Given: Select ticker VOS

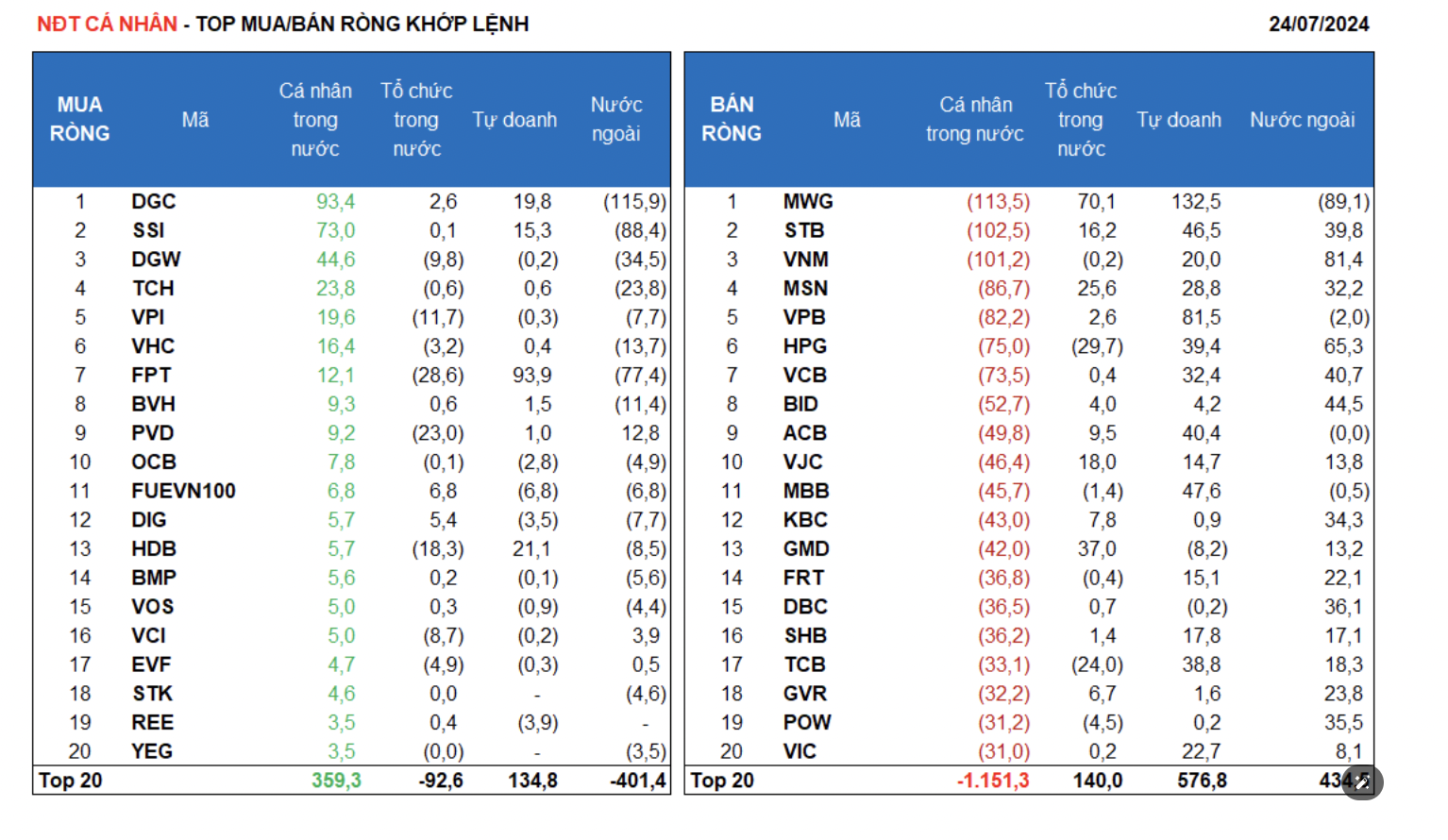Looking at the screenshot, I should click(x=153, y=607).
